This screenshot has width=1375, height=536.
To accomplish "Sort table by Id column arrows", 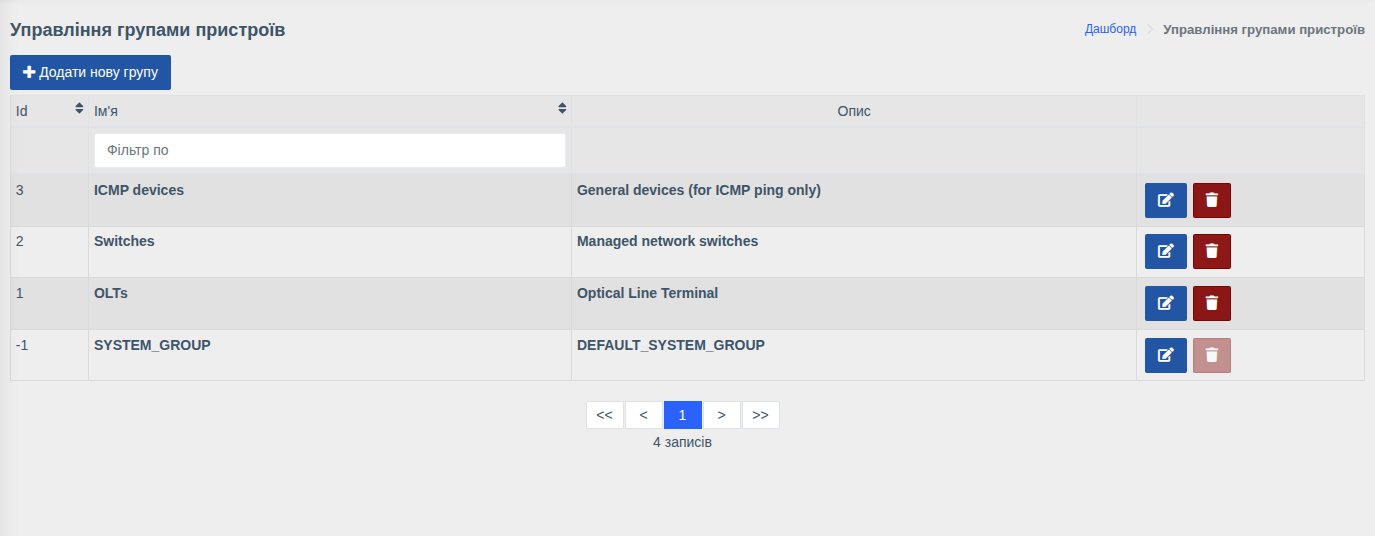I will (x=80, y=108).
